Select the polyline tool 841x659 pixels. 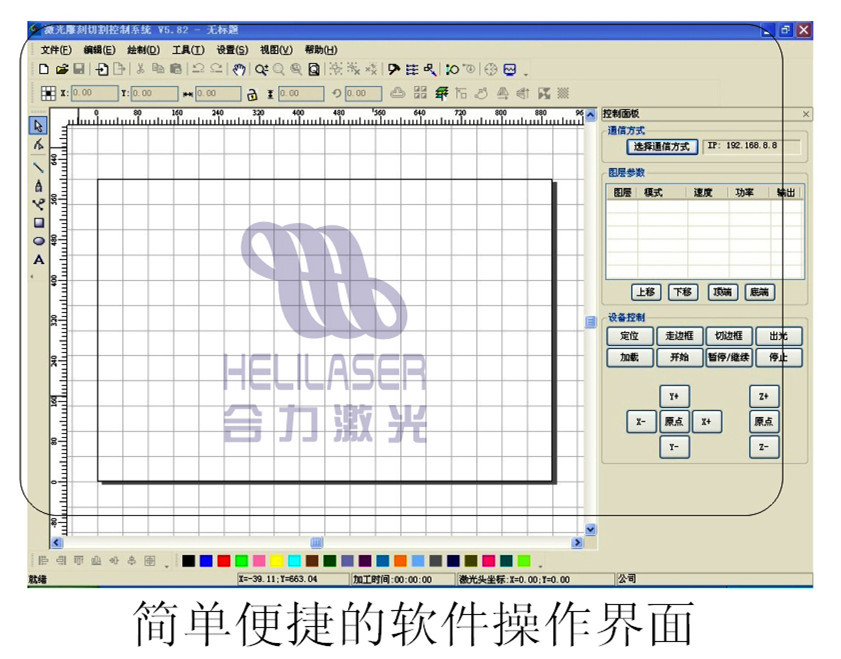point(39,204)
